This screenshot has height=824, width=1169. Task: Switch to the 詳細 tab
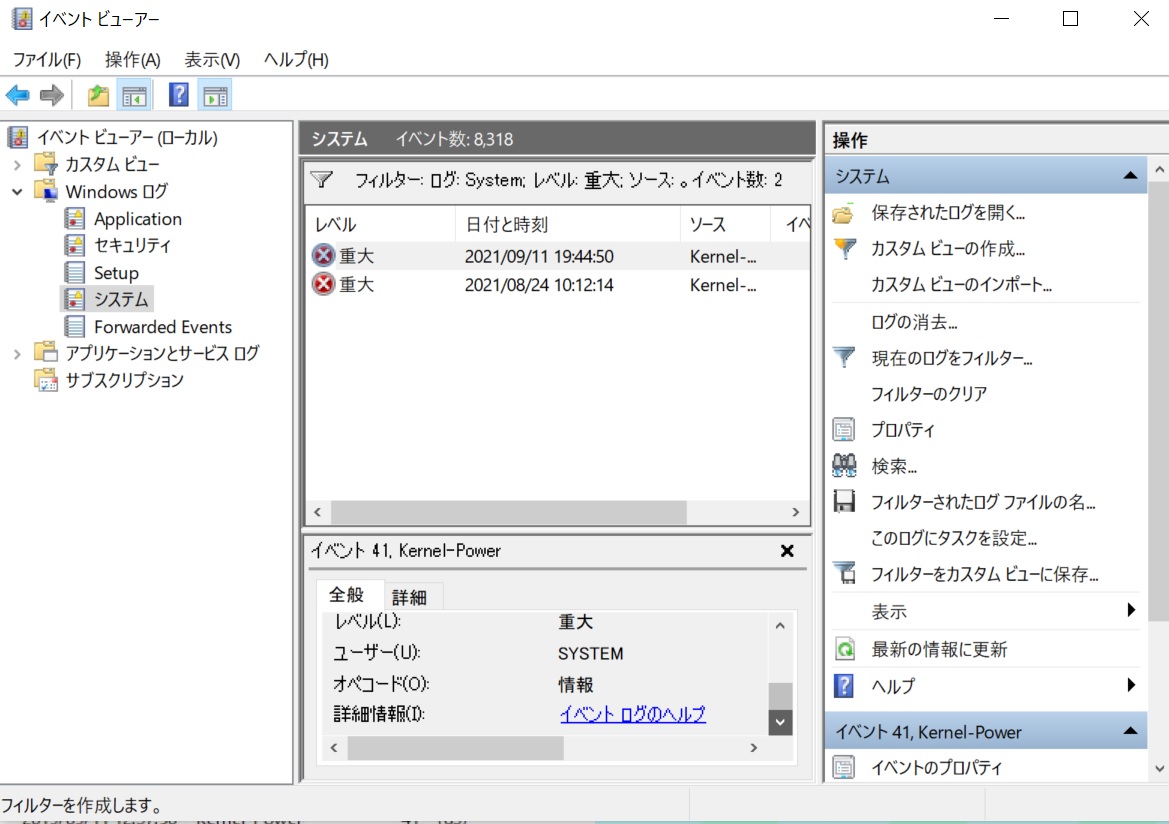coord(409,597)
